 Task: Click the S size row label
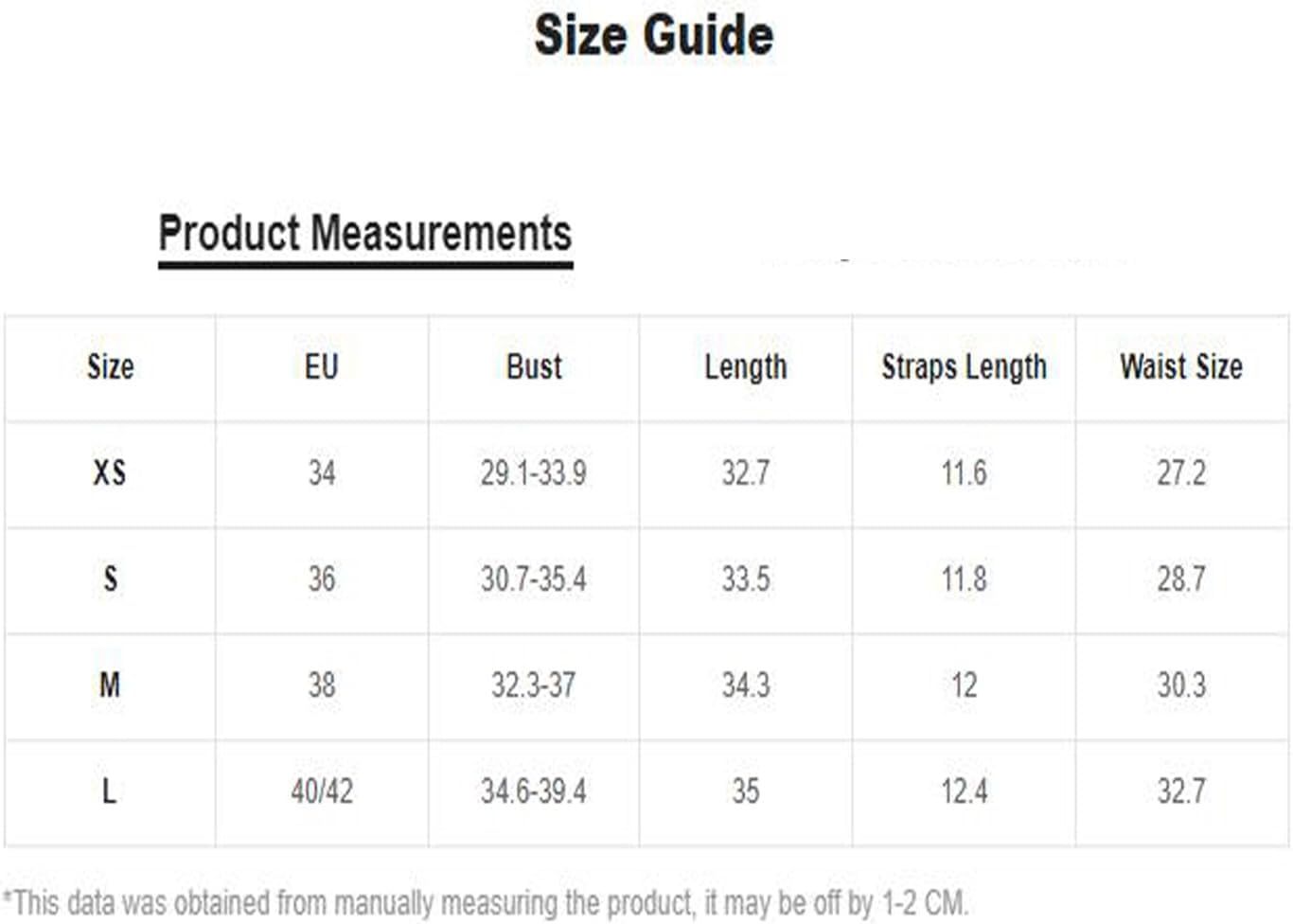point(110,578)
